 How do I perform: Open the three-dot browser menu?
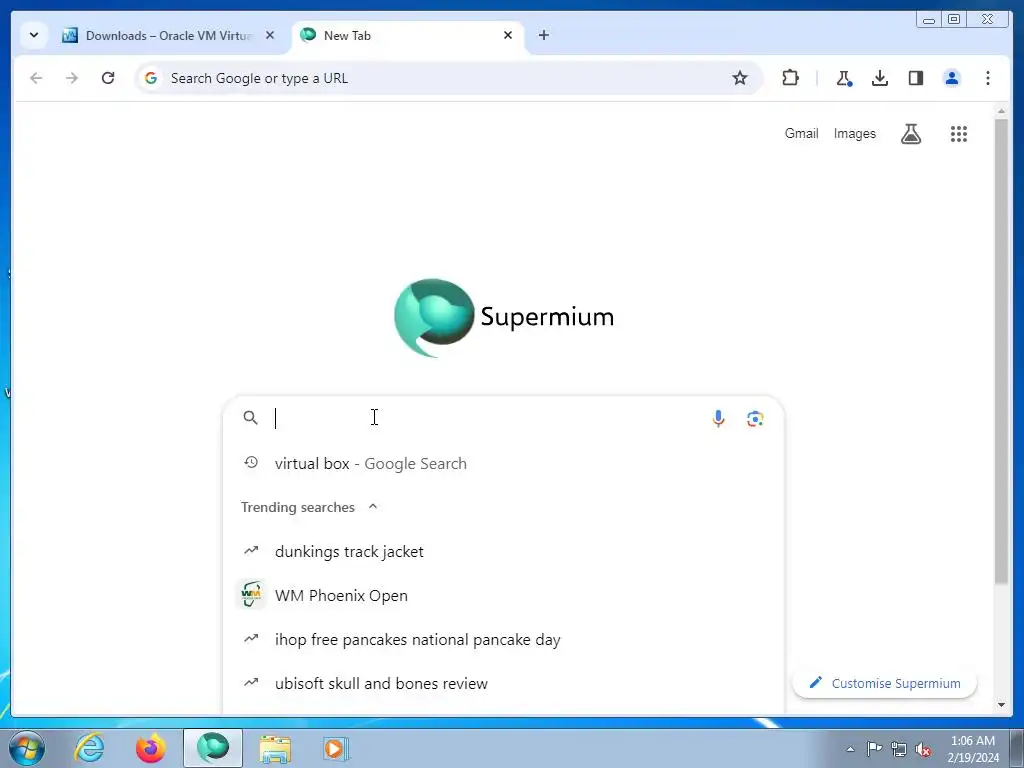pyautogui.click(x=987, y=78)
